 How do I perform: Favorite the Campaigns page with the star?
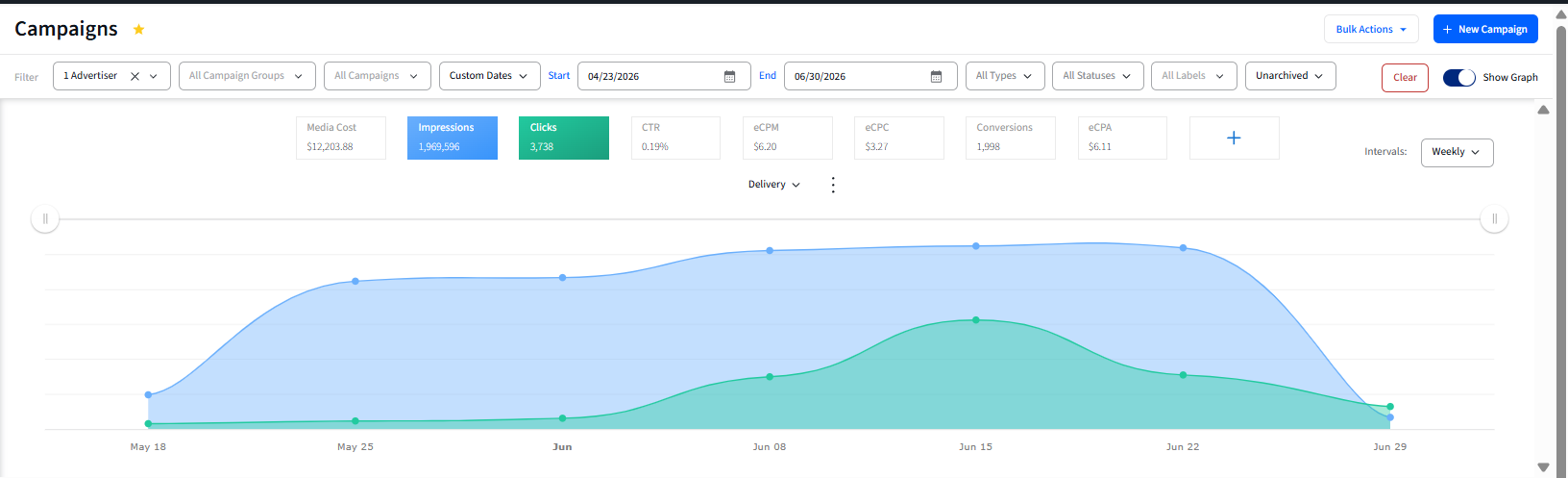click(138, 29)
